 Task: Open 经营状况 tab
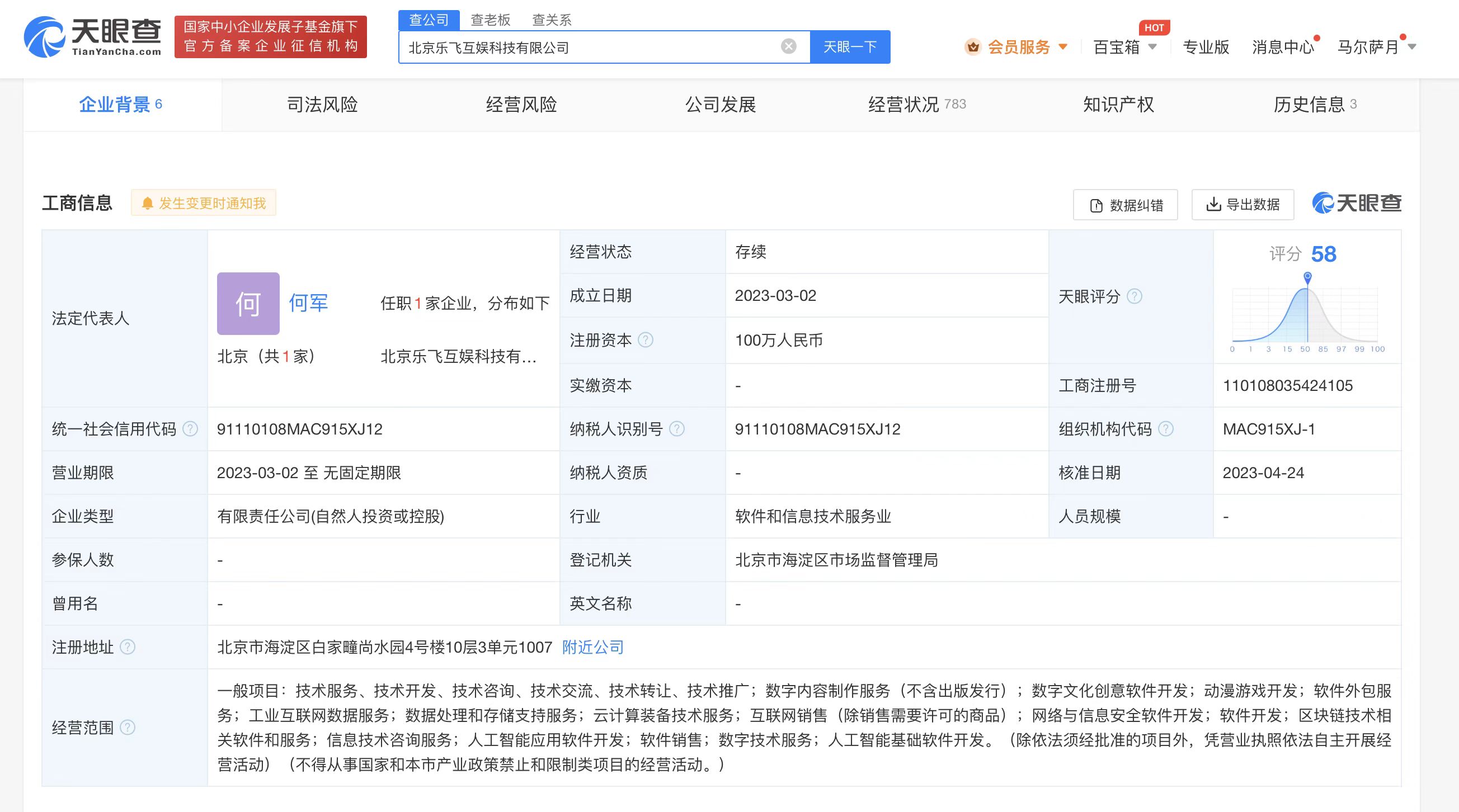pos(917,105)
